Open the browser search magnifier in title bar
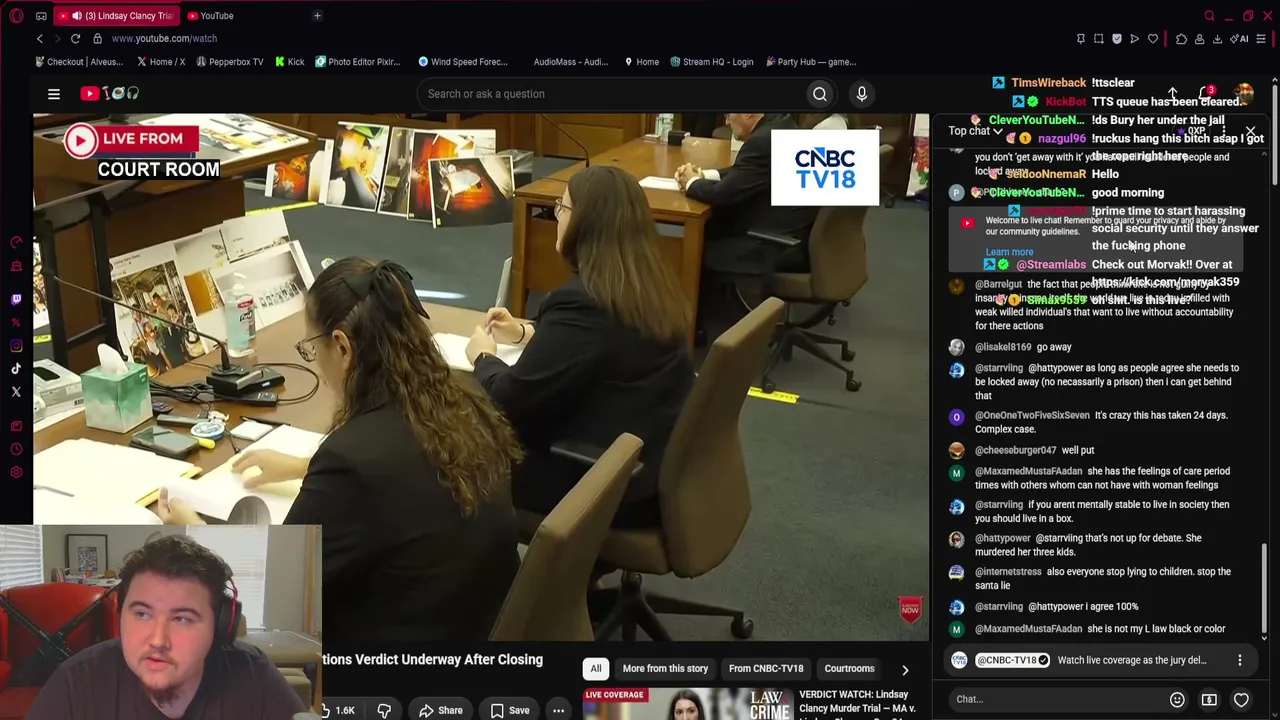 coord(1209,16)
